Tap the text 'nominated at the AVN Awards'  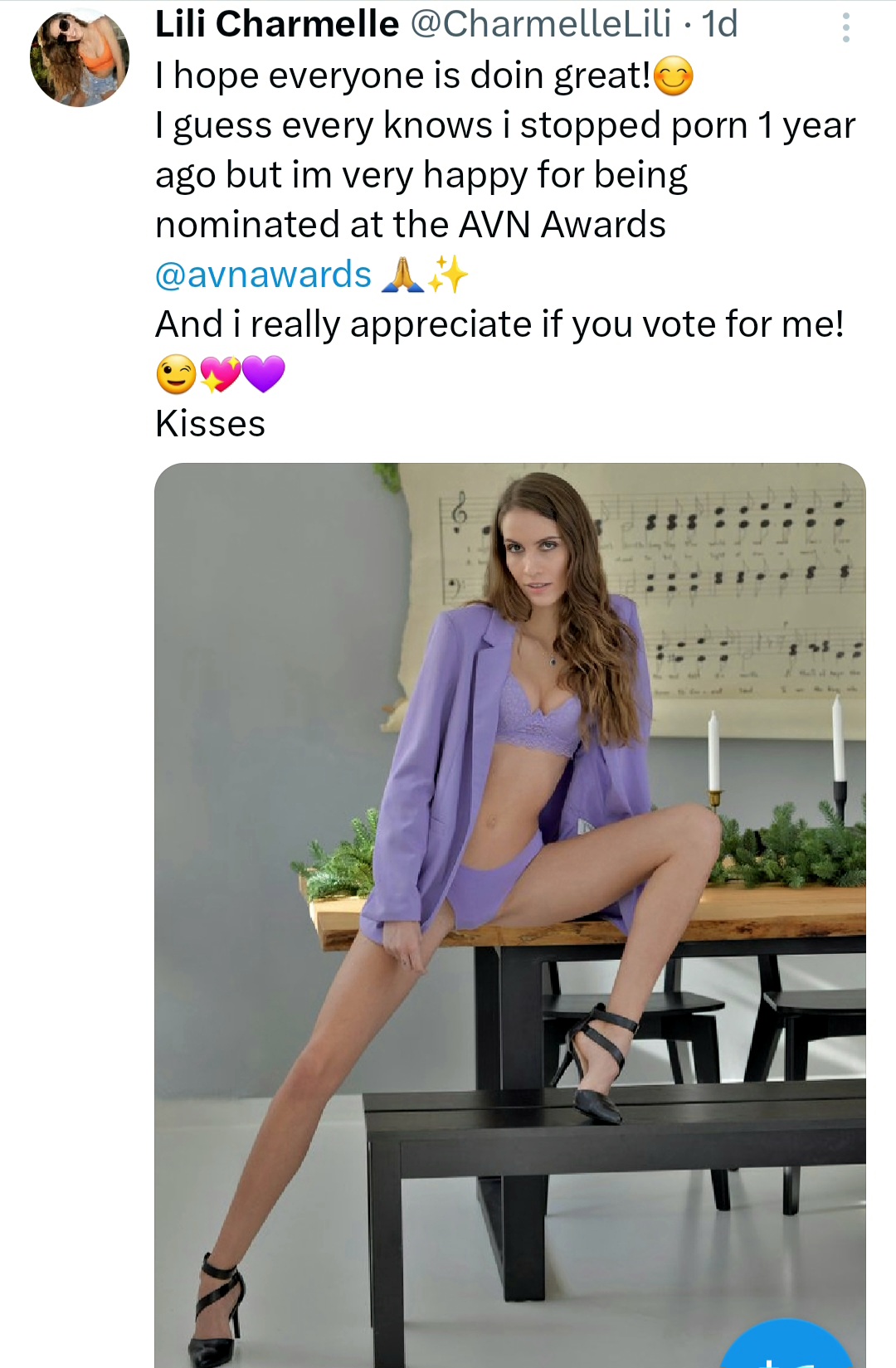click(x=411, y=225)
